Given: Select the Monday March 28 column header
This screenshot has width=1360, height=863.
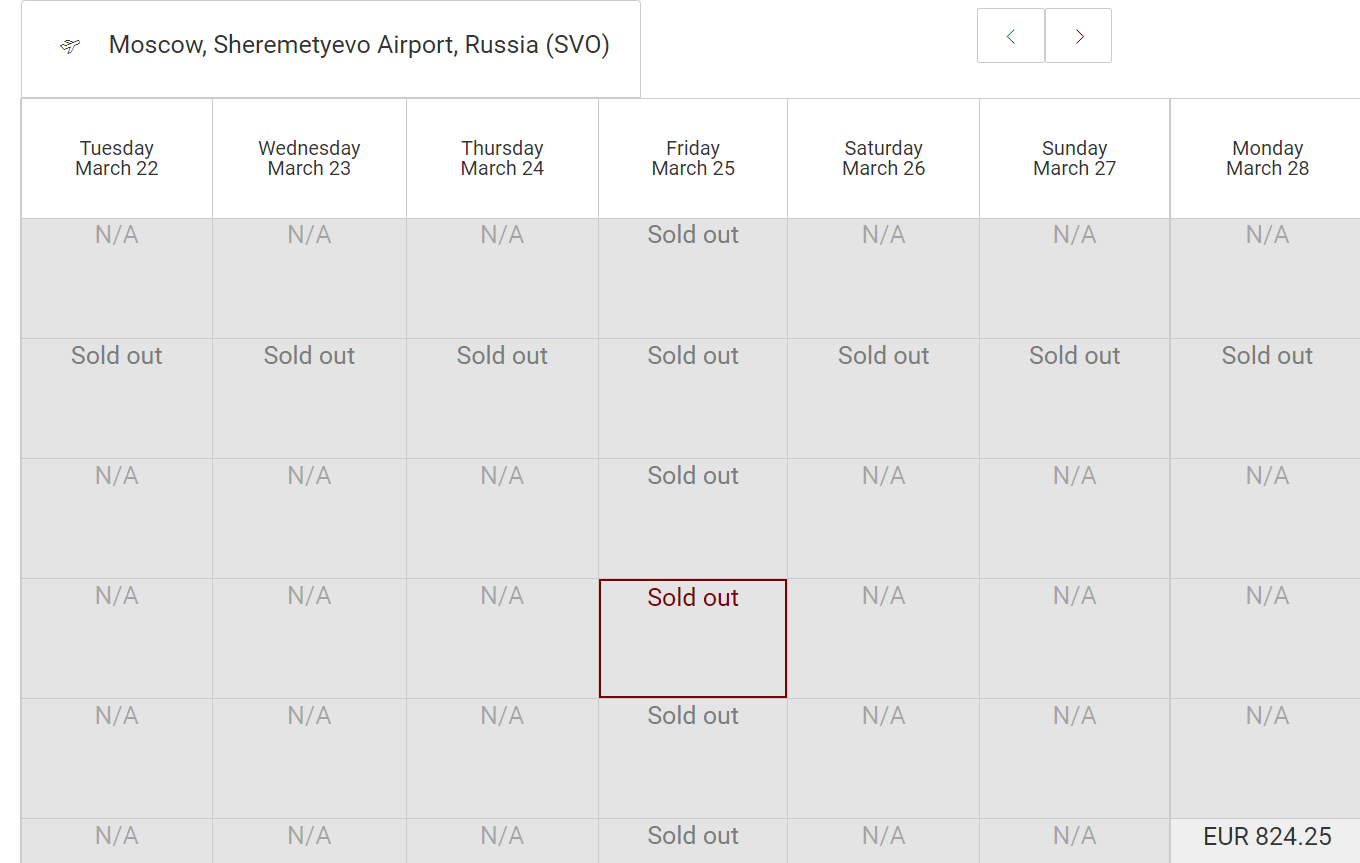Looking at the screenshot, I should [x=1266, y=158].
